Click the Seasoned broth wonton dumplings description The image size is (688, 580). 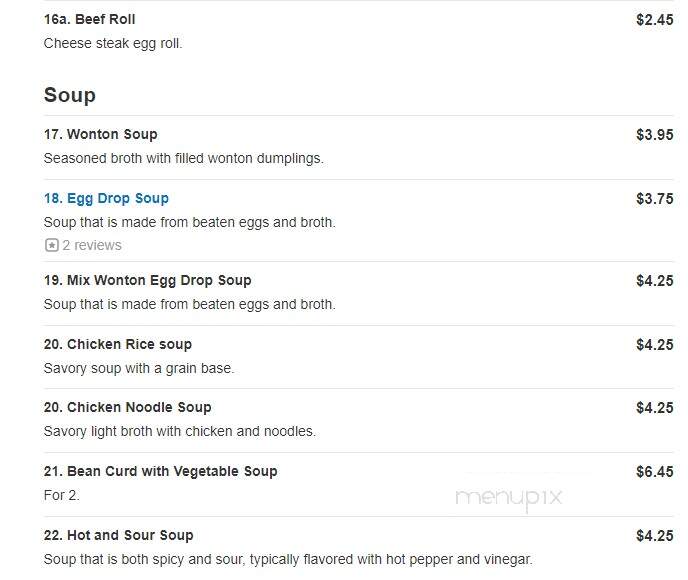[x=183, y=158]
